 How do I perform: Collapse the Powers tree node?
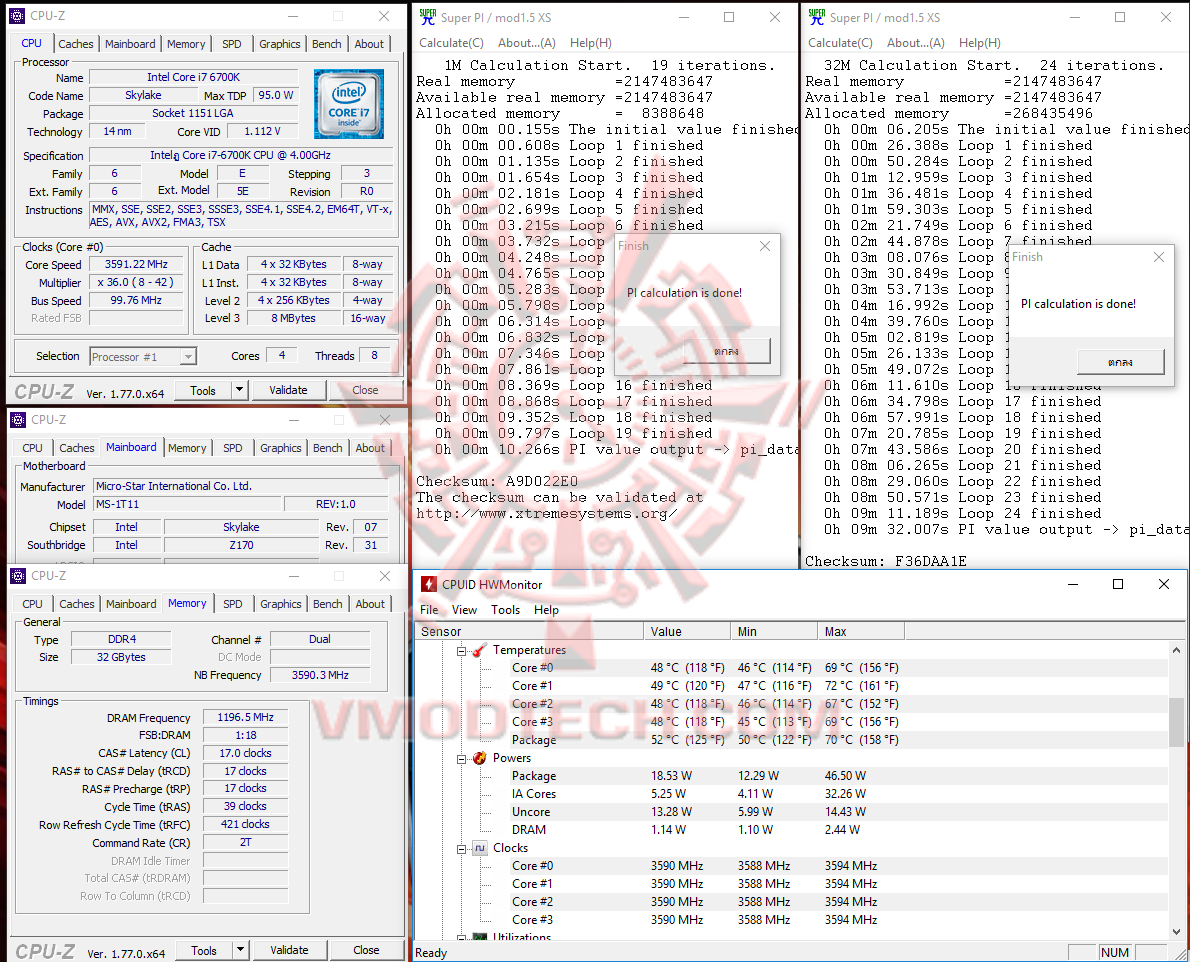click(x=461, y=759)
